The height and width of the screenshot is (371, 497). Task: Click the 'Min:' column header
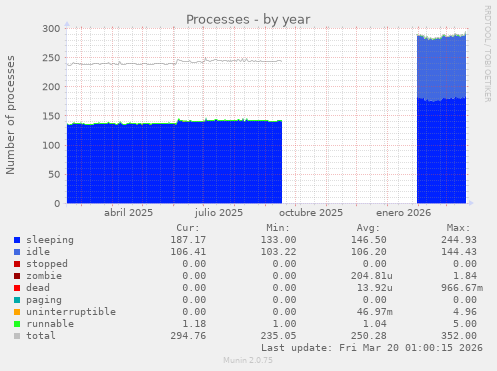tap(278, 228)
